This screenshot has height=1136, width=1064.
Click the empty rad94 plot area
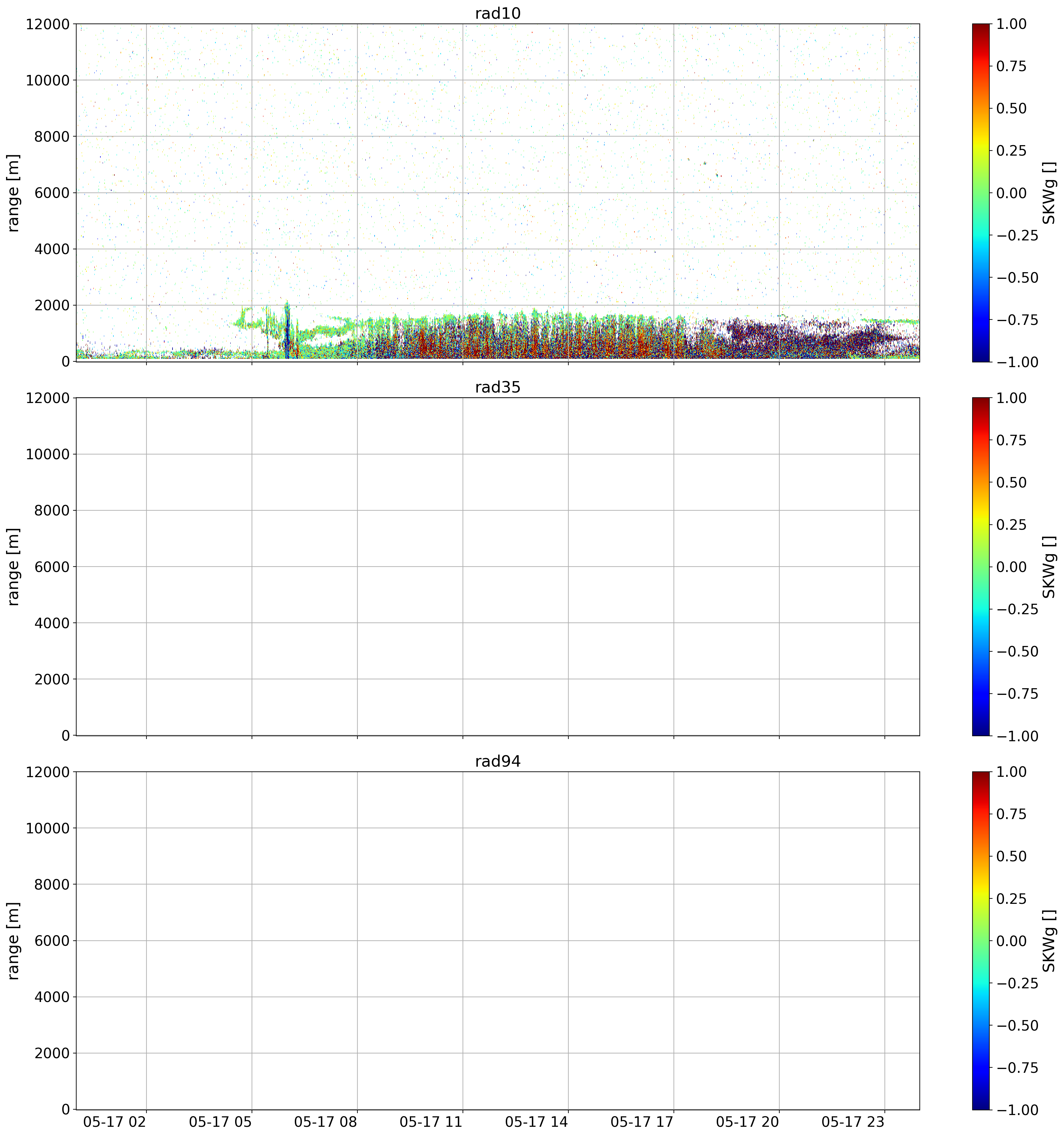coord(498,941)
